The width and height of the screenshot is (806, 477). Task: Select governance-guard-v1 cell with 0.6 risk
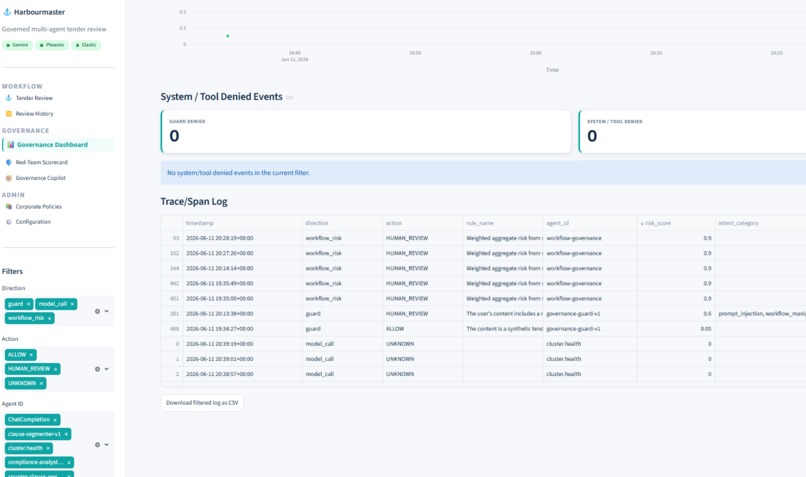coord(590,314)
